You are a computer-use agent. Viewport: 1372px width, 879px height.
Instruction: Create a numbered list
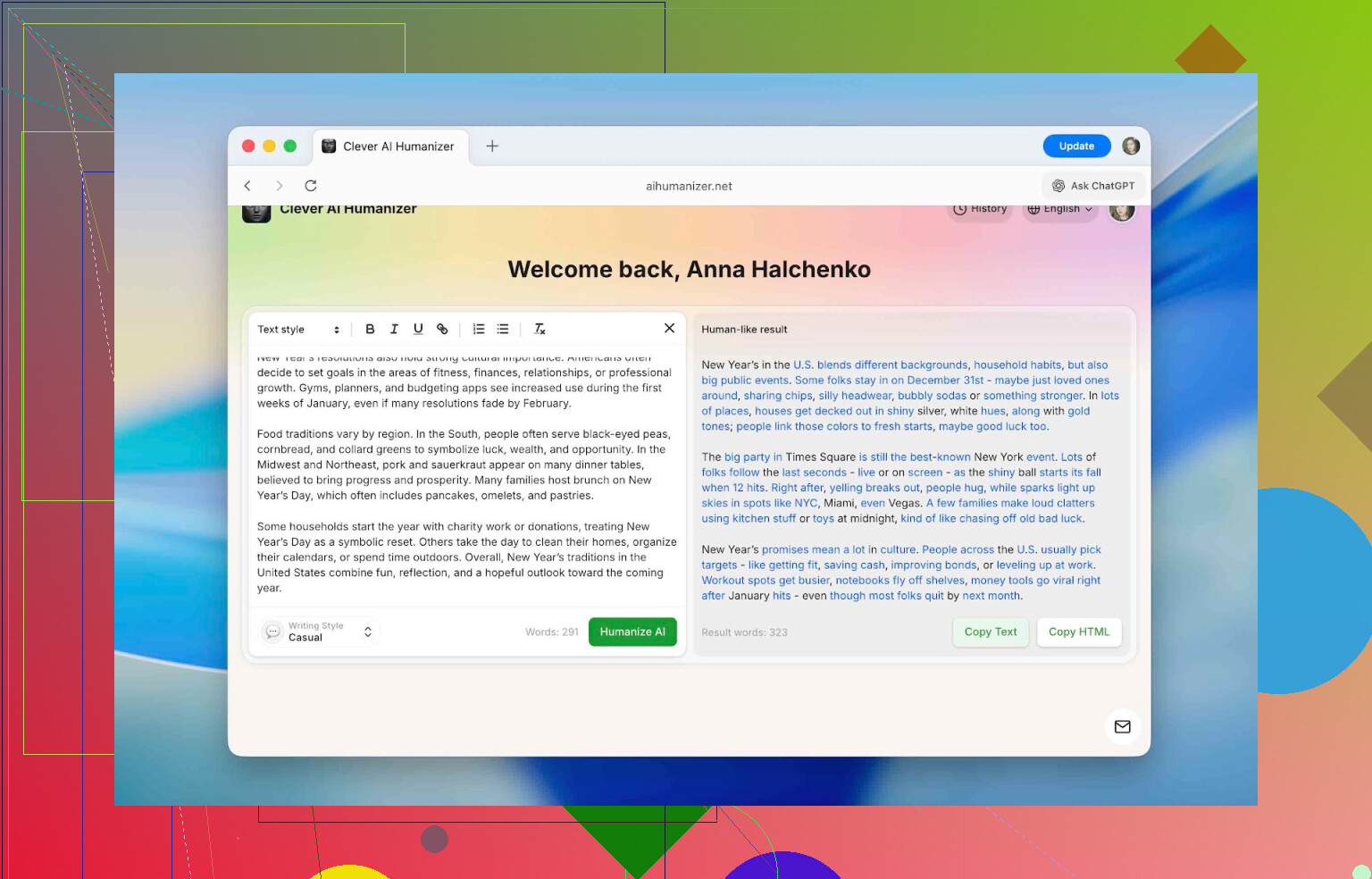coord(479,330)
